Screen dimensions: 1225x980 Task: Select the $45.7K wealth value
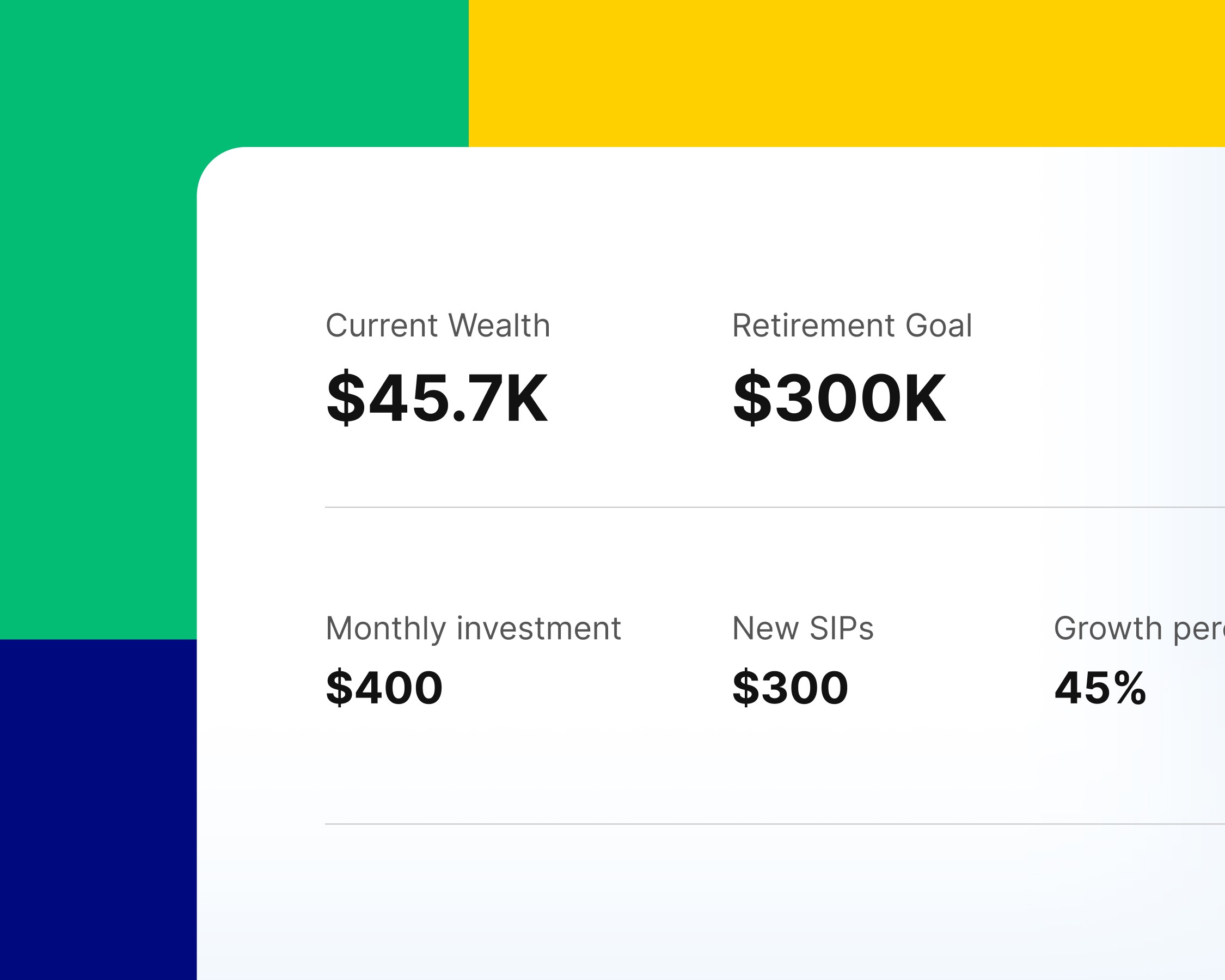437,397
